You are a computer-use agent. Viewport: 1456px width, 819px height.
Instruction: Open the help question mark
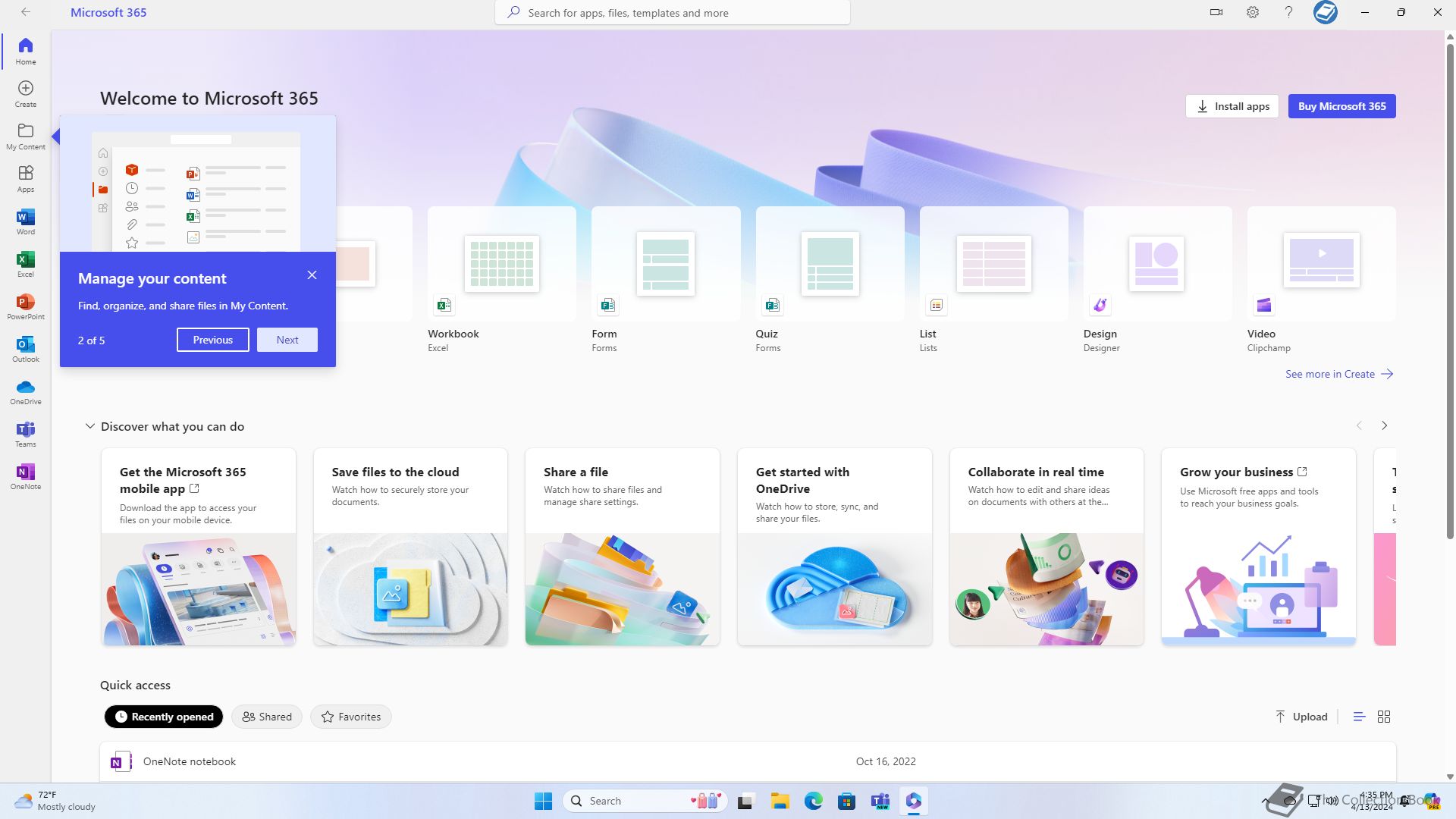(1288, 12)
